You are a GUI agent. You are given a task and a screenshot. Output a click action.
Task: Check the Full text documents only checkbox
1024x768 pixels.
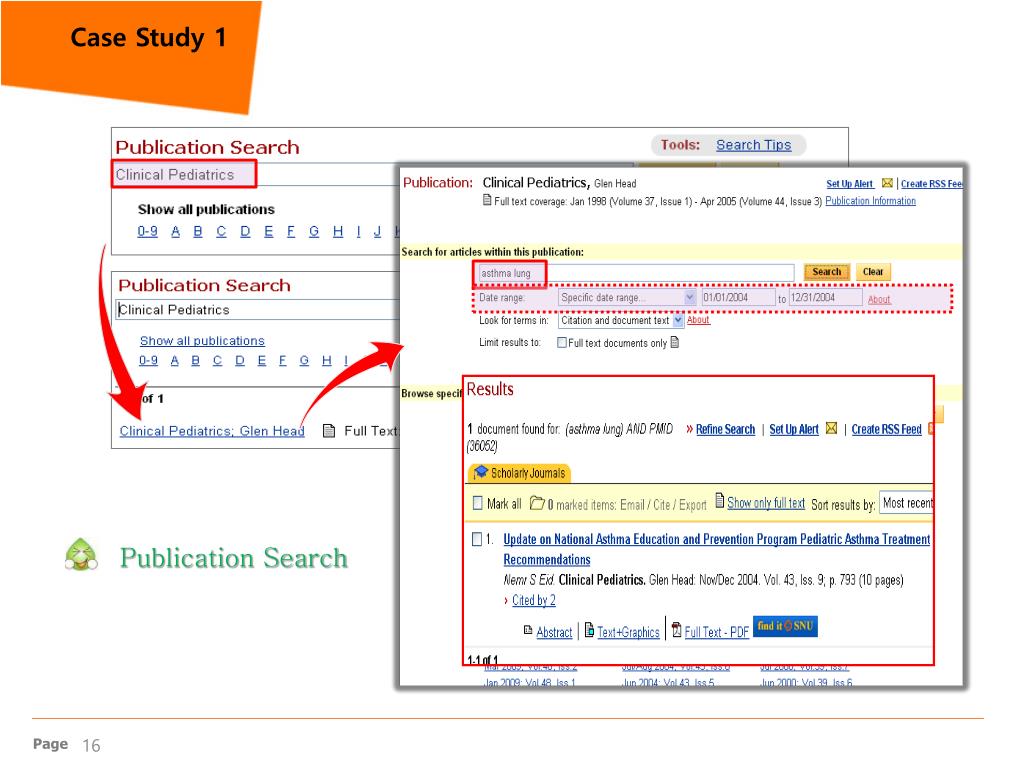coord(562,342)
